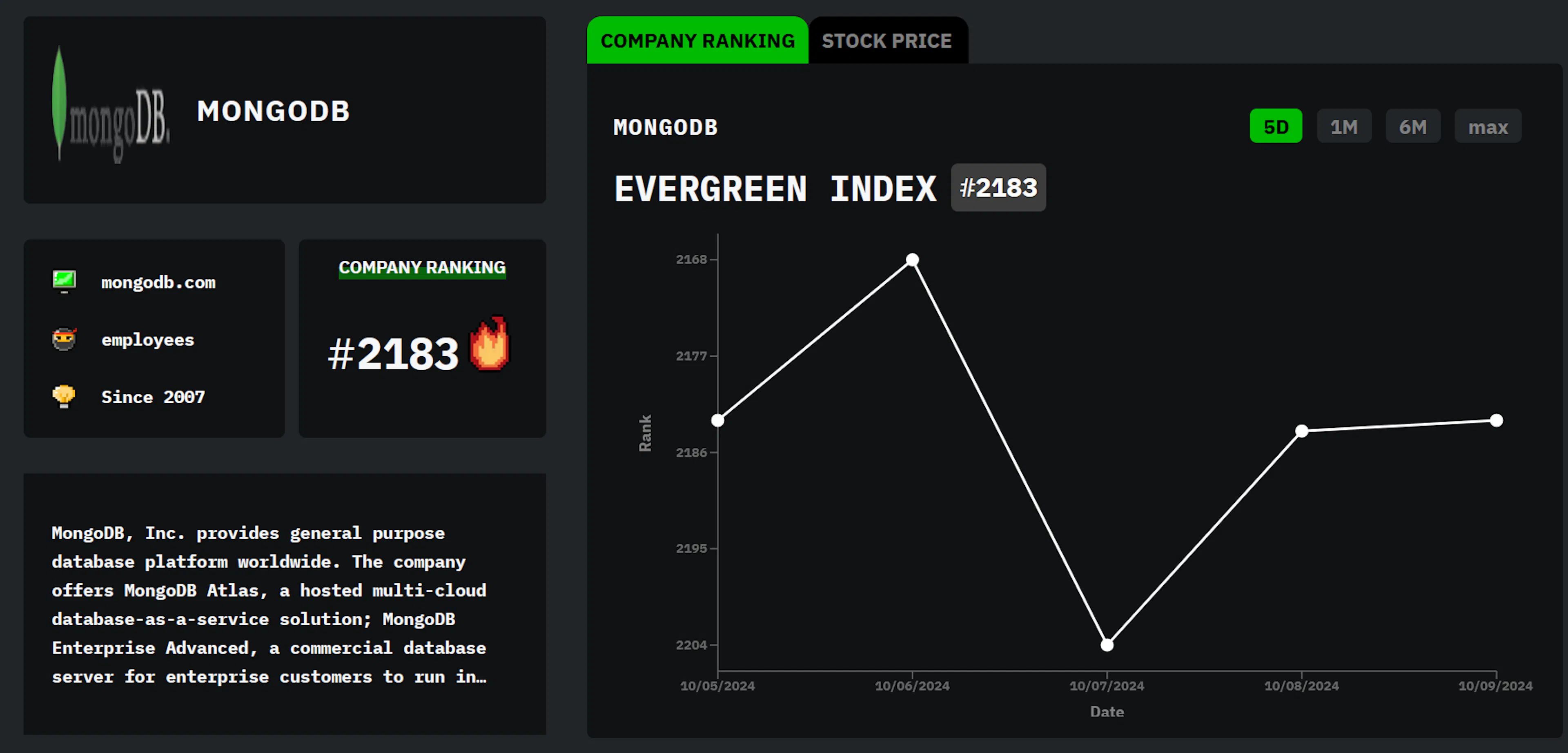This screenshot has height=753, width=1568.
Task: Click the MONGODB chart title
Action: pos(665,127)
